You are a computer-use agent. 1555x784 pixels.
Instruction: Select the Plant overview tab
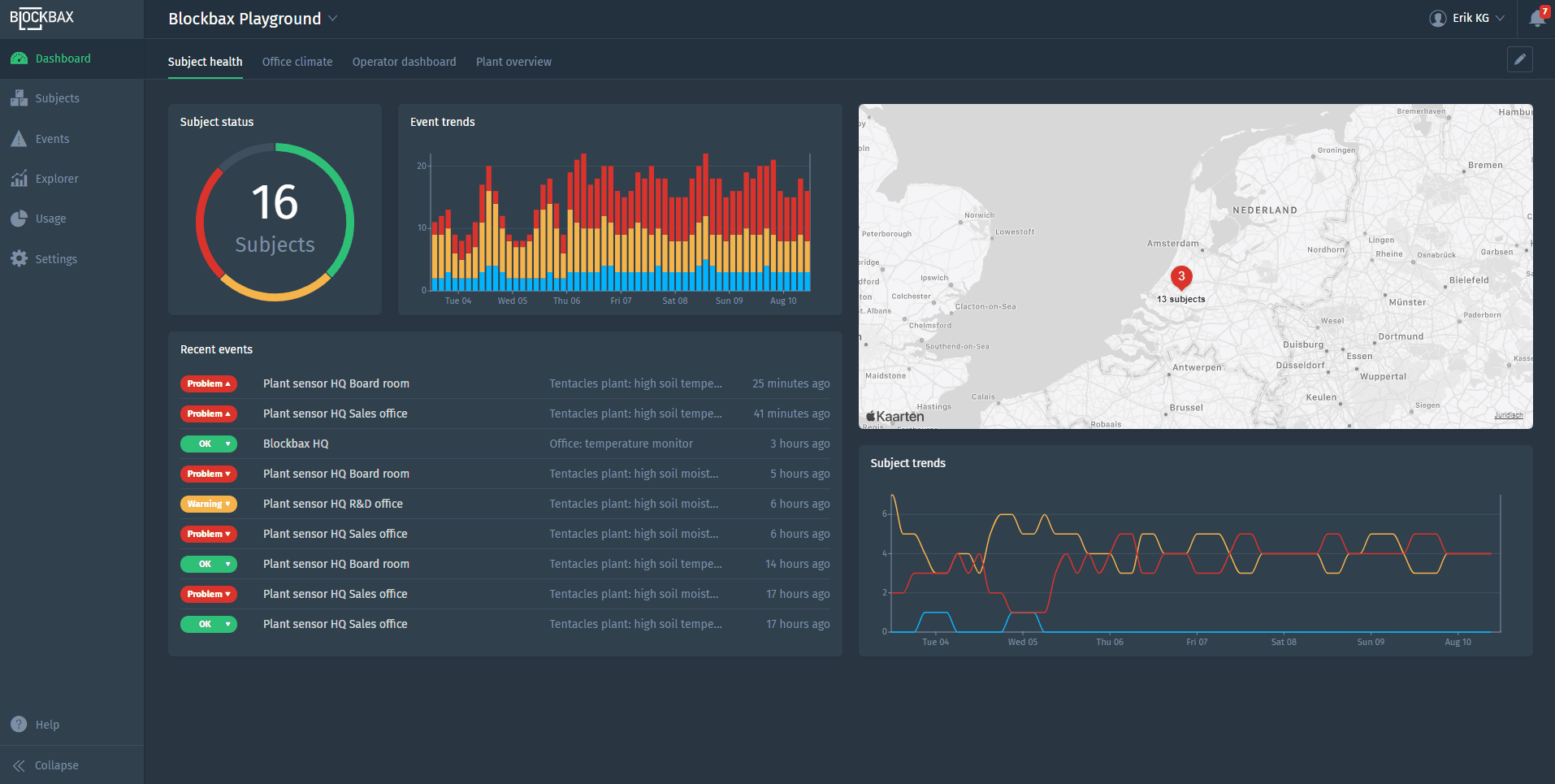[x=513, y=62]
